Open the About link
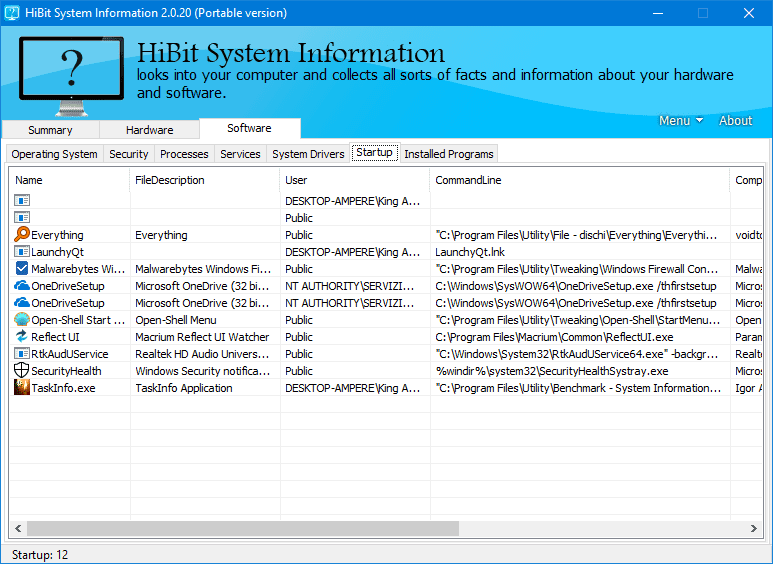Image resolution: width=773 pixels, height=564 pixels. (x=735, y=121)
